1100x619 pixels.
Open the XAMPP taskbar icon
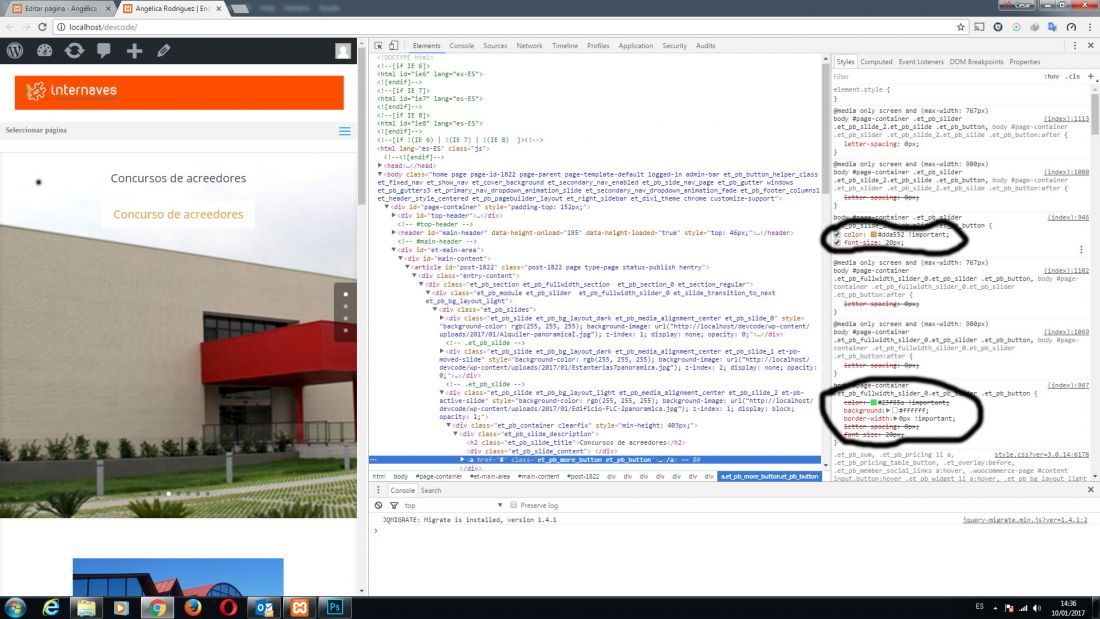(299, 607)
